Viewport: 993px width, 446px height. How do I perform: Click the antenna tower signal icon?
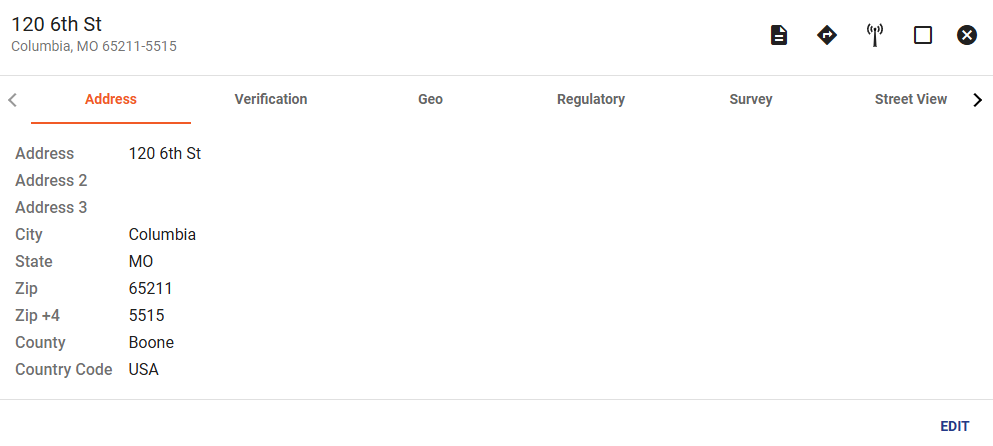[x=875, y=35]
